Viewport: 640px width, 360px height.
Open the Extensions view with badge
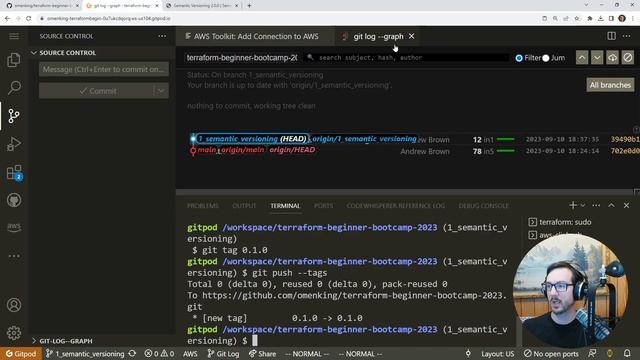pos(14,172)
